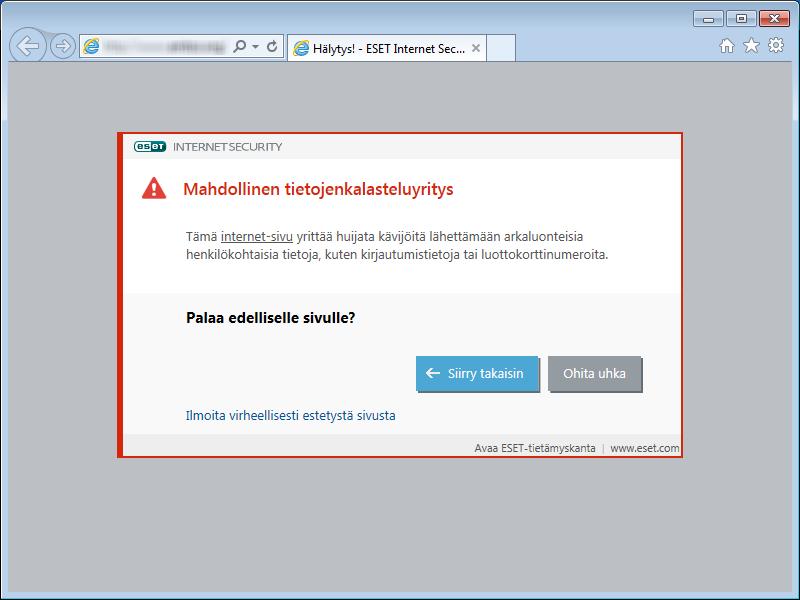Maximize the browser window
Image resolution: width=800 pixels, height=600 pixels.
(x=741, y=19)
